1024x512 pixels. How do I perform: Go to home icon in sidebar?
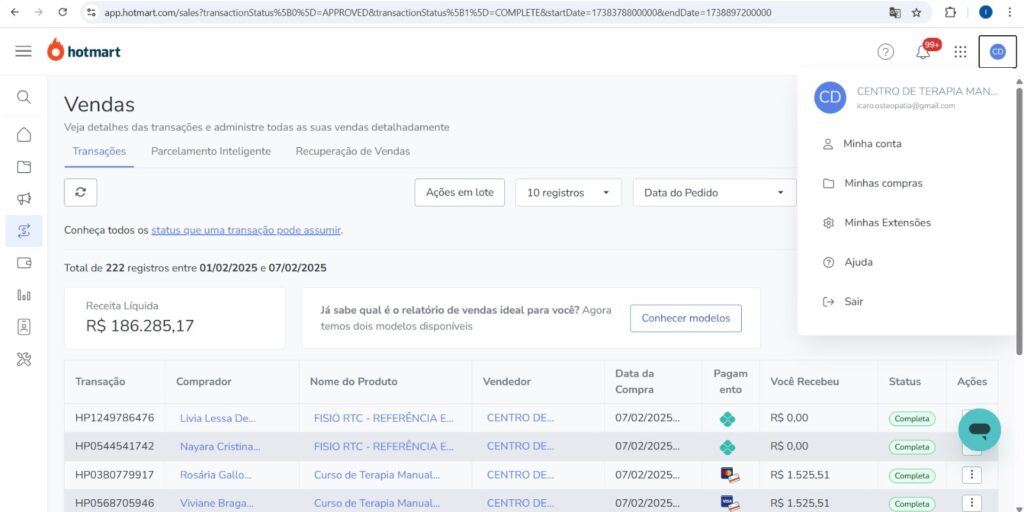coord(24,135)
